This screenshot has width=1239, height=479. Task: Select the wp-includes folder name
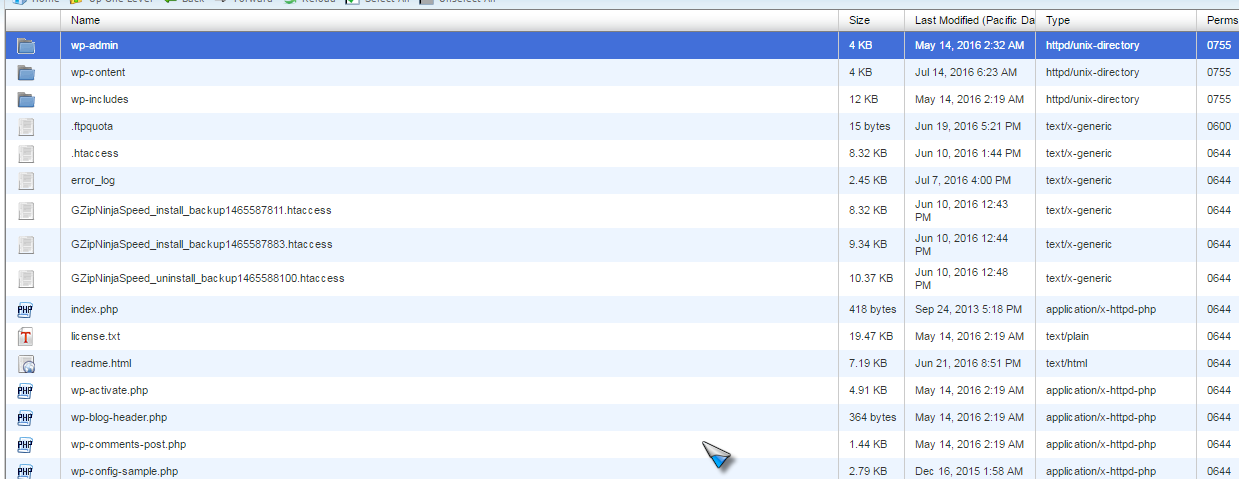[100, 100]
